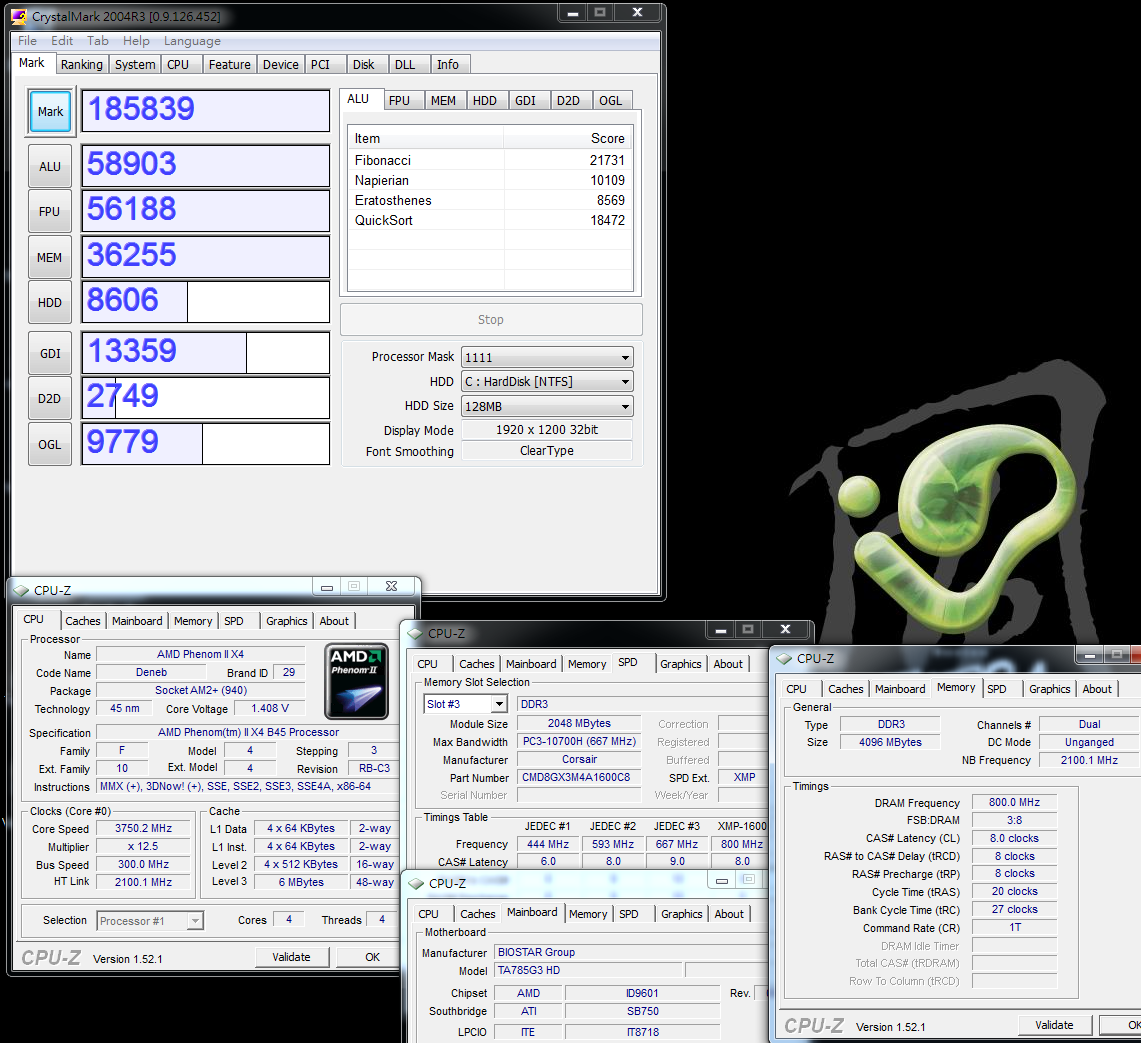Click the DRAM Frequency 800.0 MHz value
The image size is (1141, 1043).
[x=1014, y=802]
